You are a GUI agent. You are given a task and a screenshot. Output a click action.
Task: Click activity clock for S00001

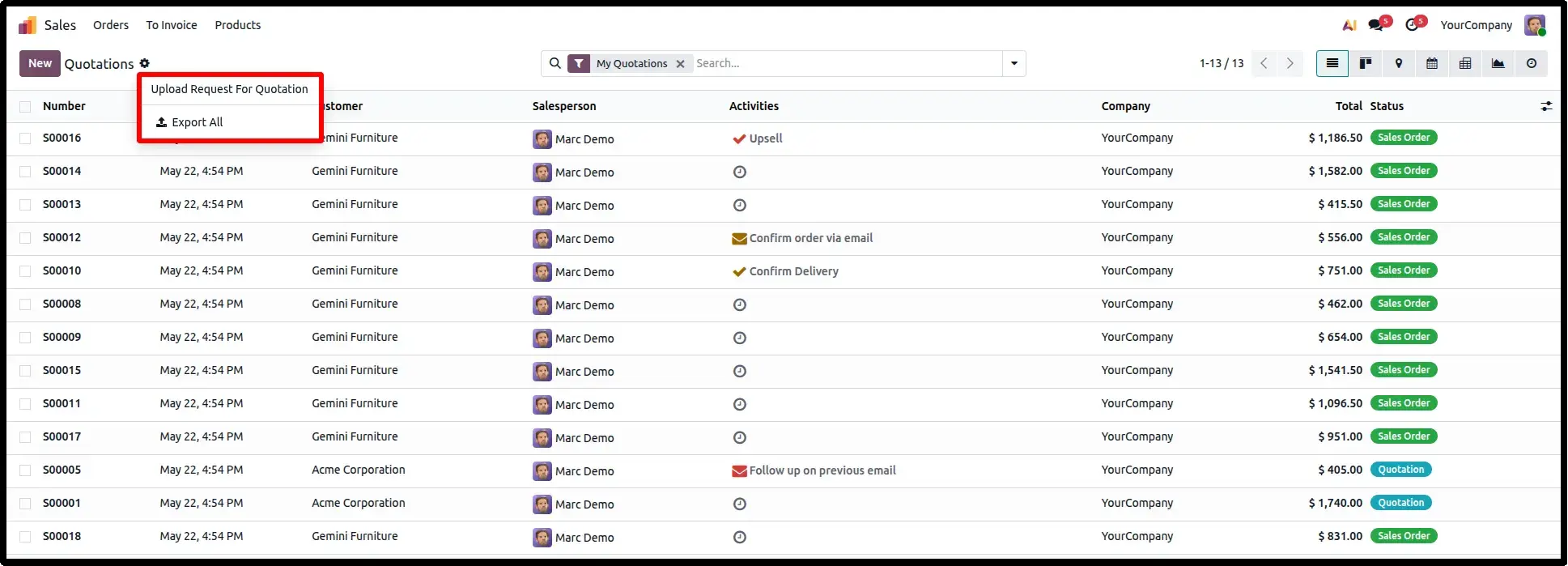coord(739,504)
